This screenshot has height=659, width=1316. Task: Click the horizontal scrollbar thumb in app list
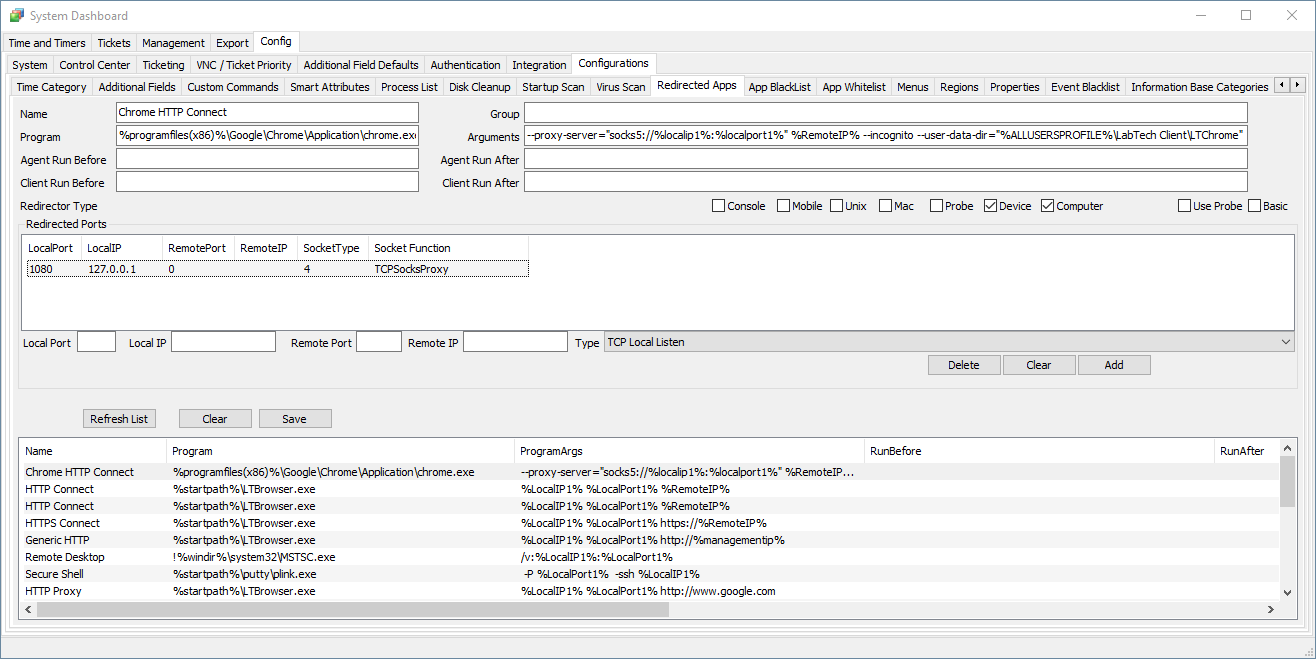click(350, 609)
